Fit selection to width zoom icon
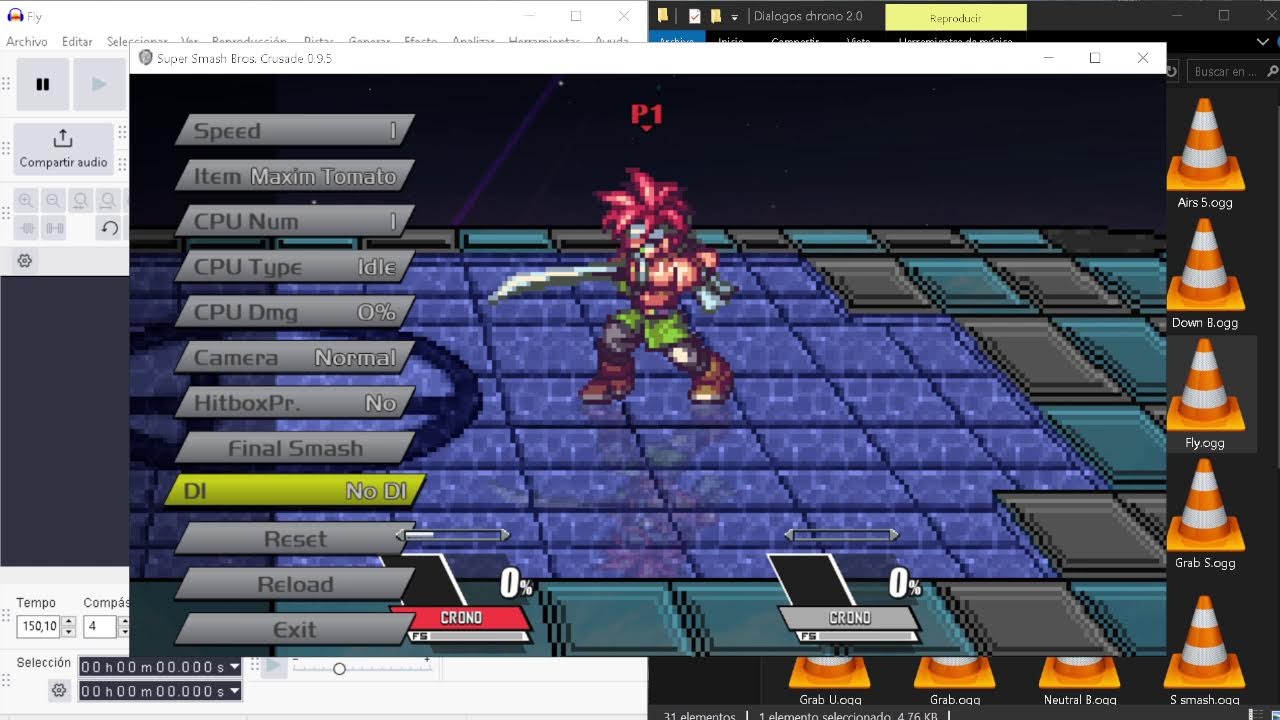Screen dimensions: 1280x720 (x=81, y=200)
